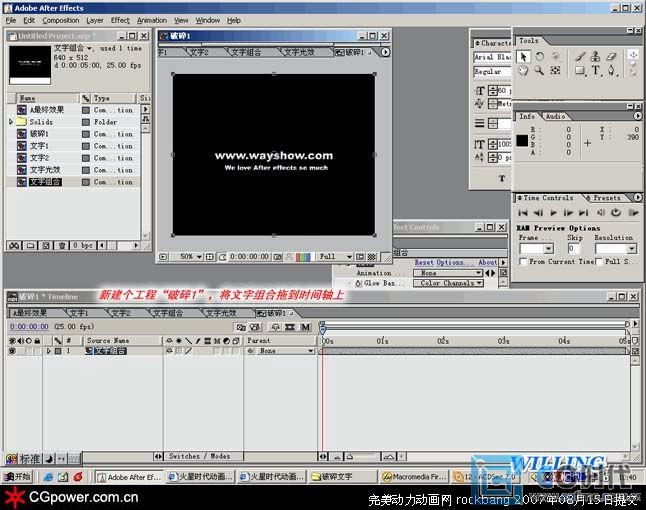Viewport: 646px width, 510px height.
Task: Enable Motion Blur switch in Timeline
Action: [305, 327]
